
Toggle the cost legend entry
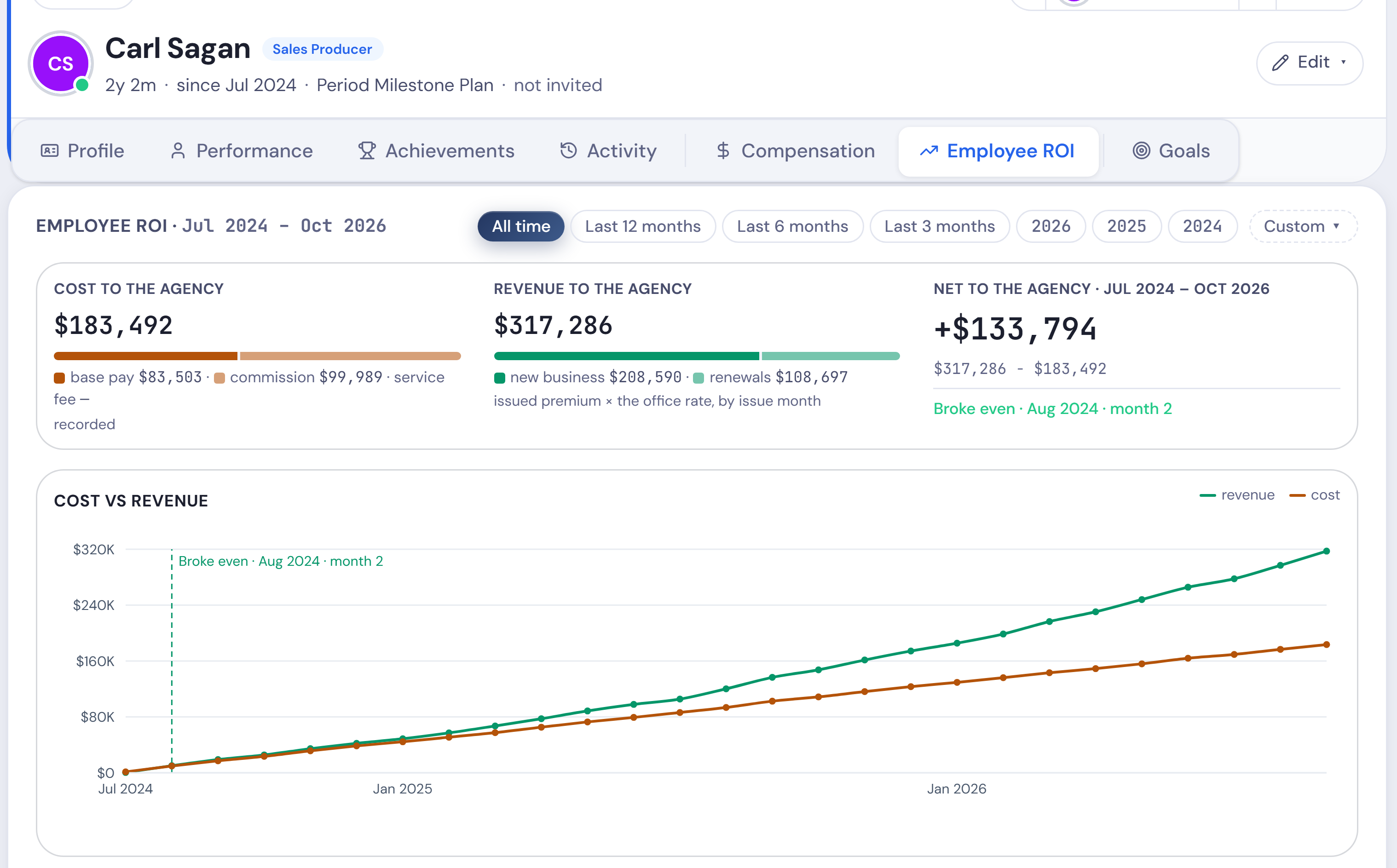click(x=1314, y=495)
